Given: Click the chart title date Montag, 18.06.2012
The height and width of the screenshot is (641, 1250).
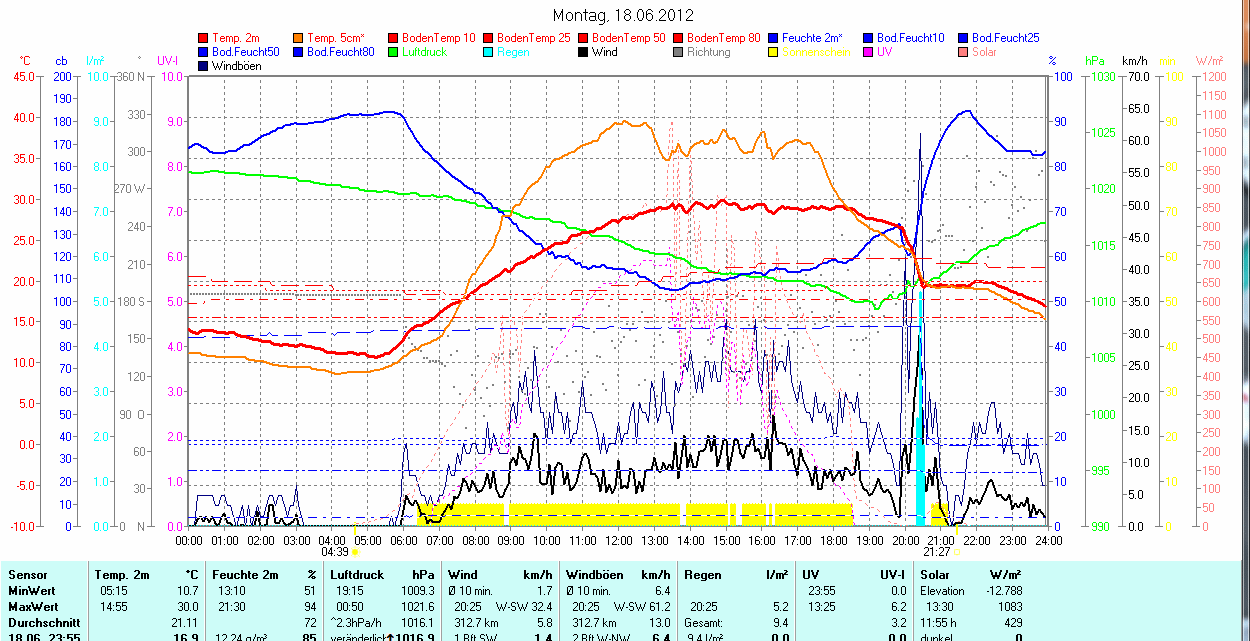Looking at the screenshot, I should (x=622, y=15).
